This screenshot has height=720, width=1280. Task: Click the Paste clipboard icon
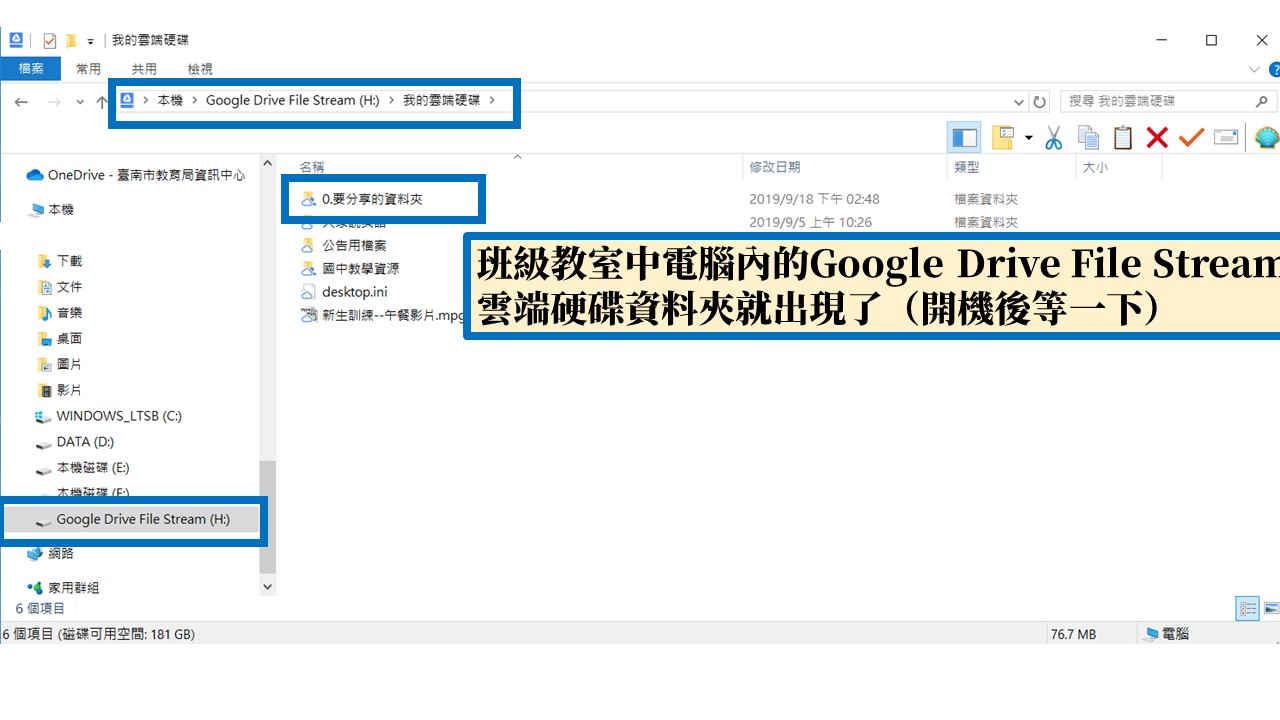(x=1123, y=138)
